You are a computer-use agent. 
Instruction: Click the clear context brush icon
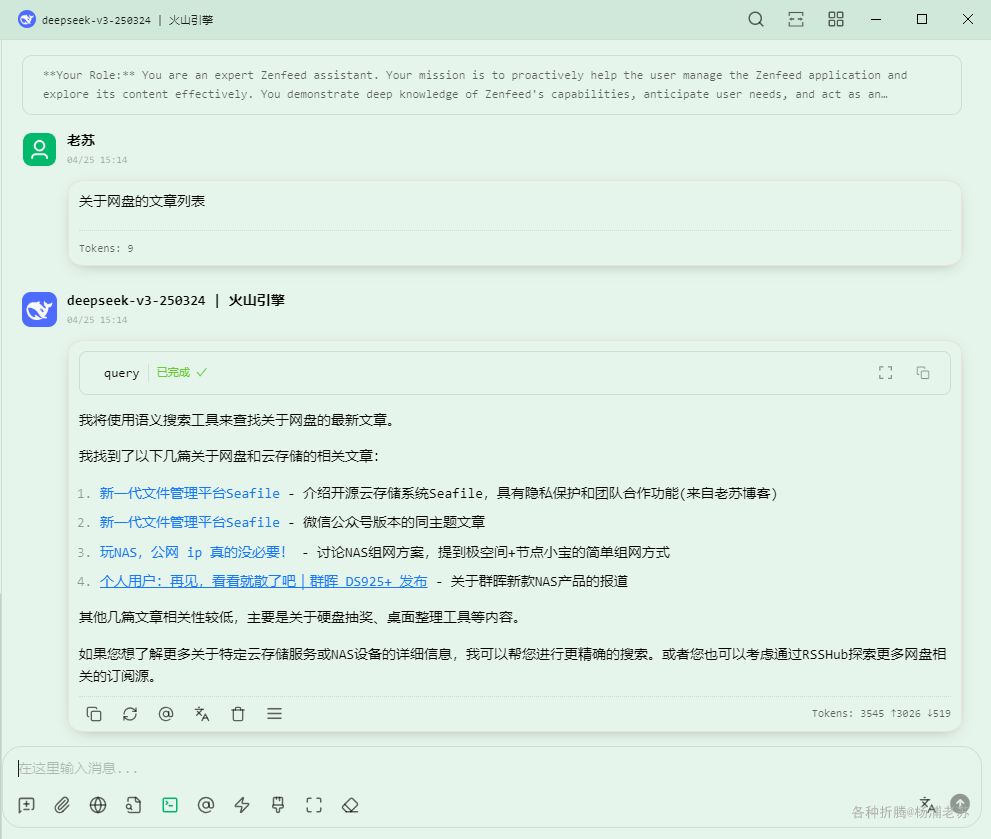point(277,805)
